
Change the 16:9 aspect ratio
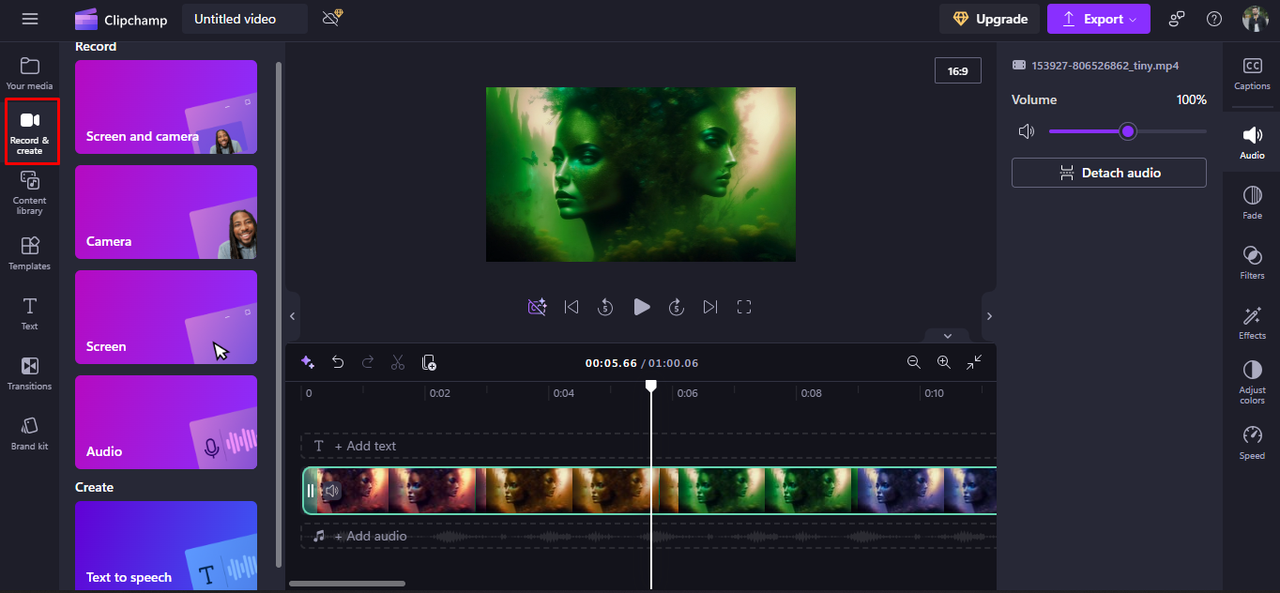click(x=958, y=71)
